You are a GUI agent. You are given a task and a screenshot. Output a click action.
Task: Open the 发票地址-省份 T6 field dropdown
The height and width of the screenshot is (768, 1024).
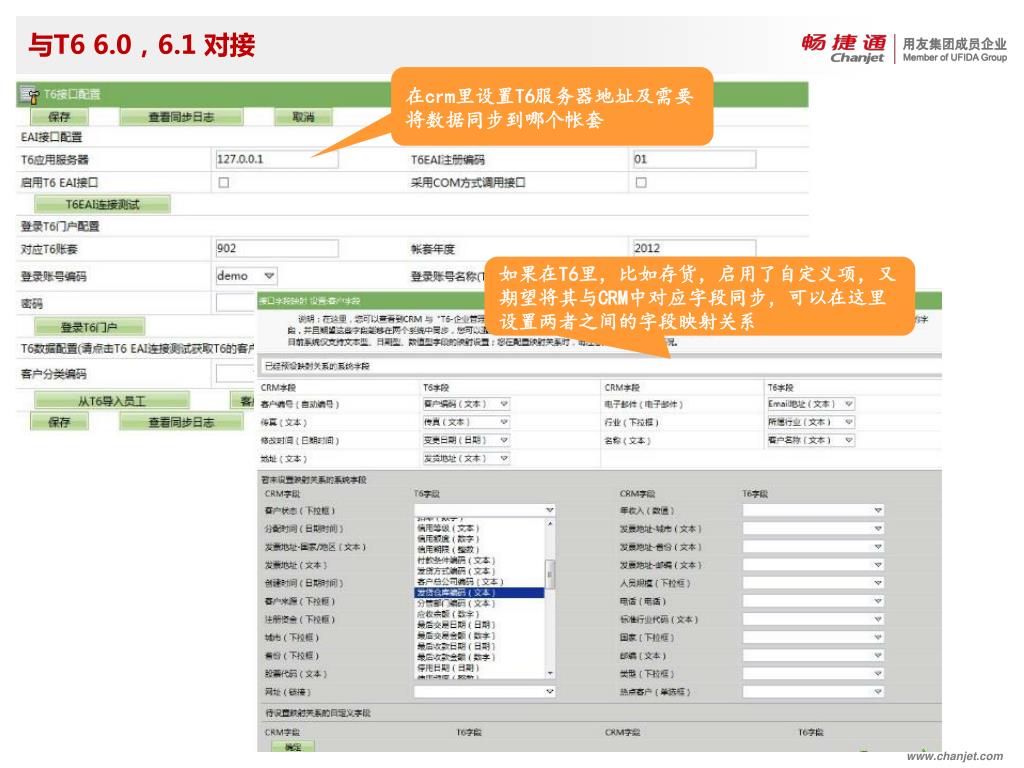pos(878,547)
